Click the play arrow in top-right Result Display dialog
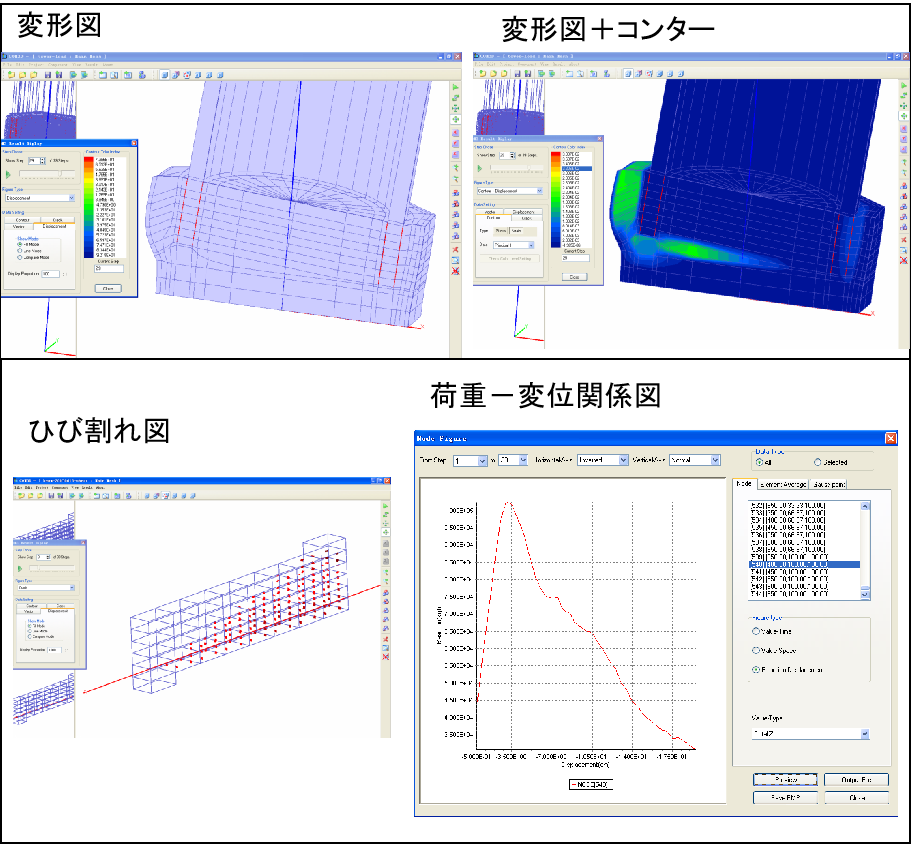The height and width of the screenshot is (844, 912). coord(481,170)
